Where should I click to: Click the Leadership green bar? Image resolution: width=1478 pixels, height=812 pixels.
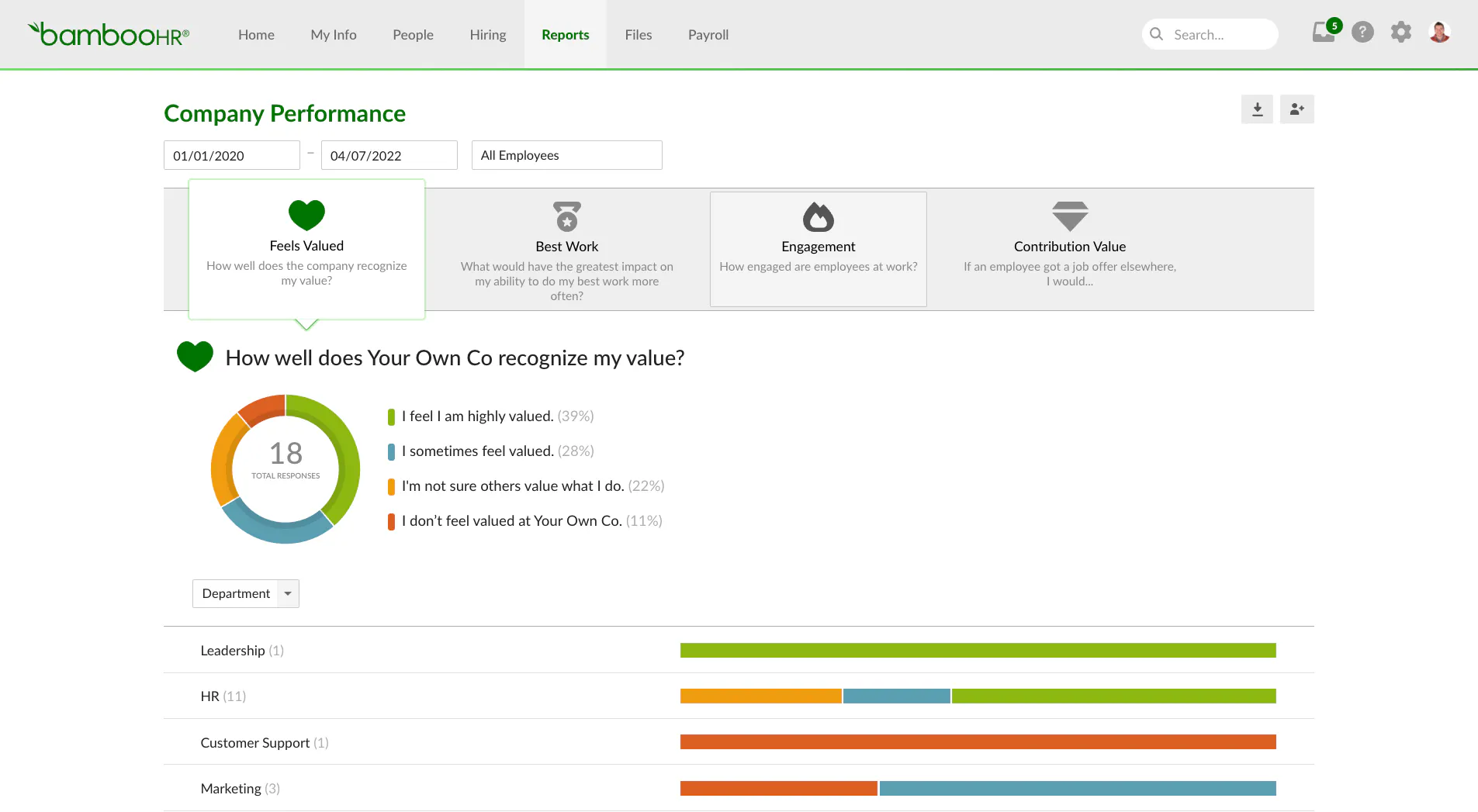(x=978, y=650)
